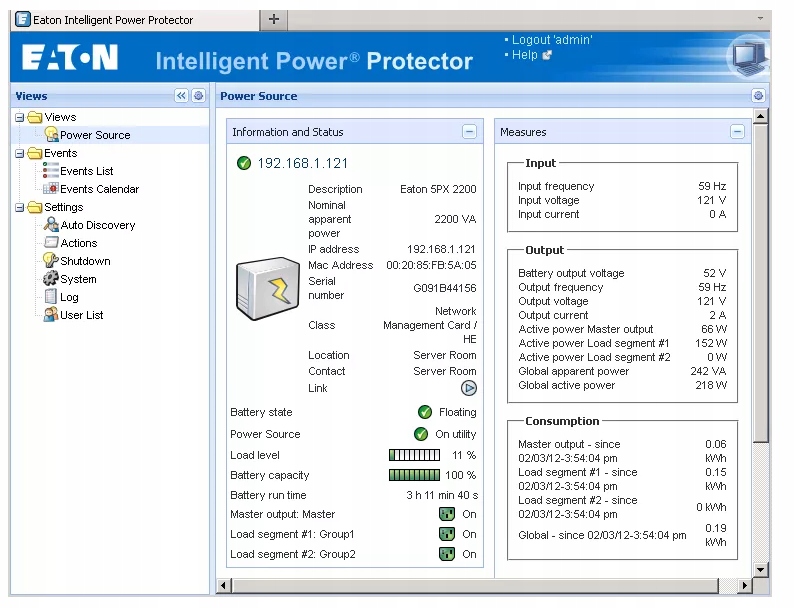The width and height of the screenshot is (795, 608).
Task: Click the serial number G091B44156
Action: click(x=445, y=288)
